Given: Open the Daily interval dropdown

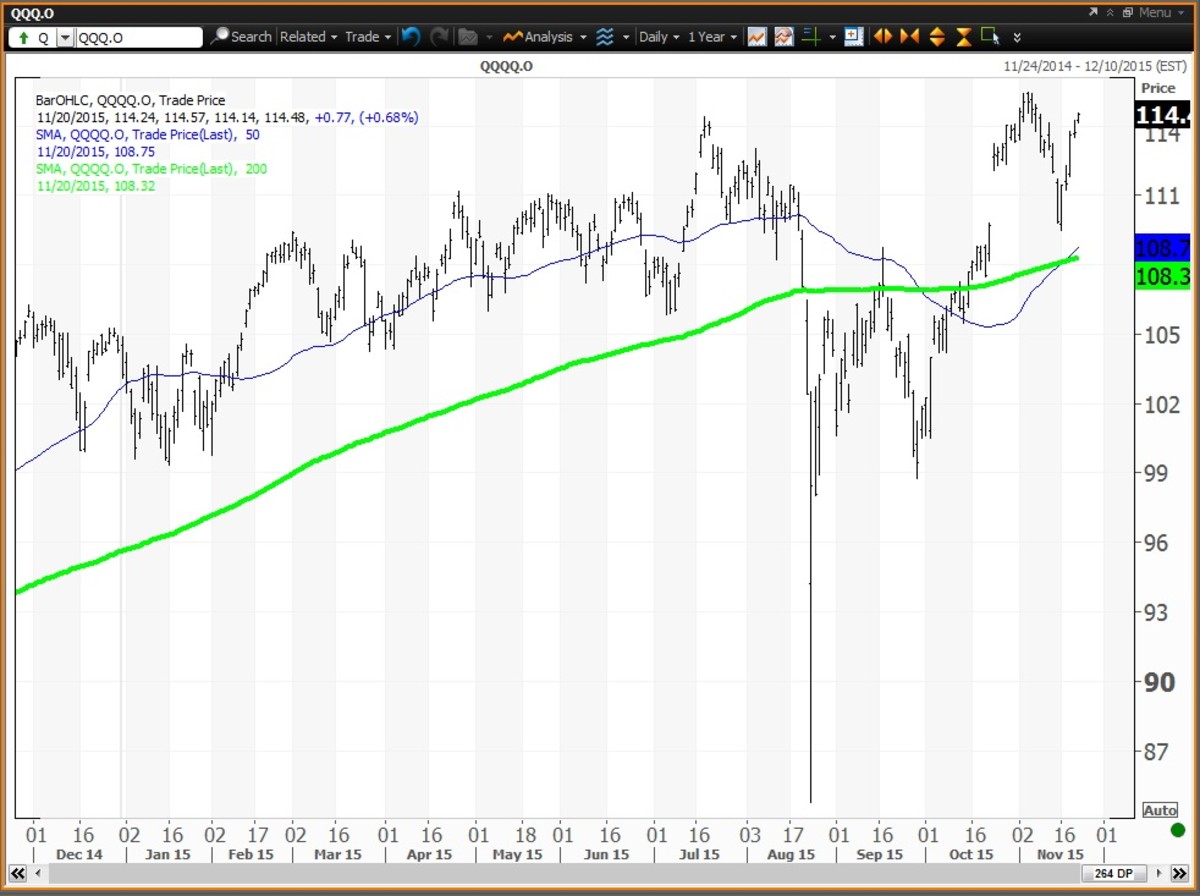Looking at the screenshot, I should [x=658, y=37].
